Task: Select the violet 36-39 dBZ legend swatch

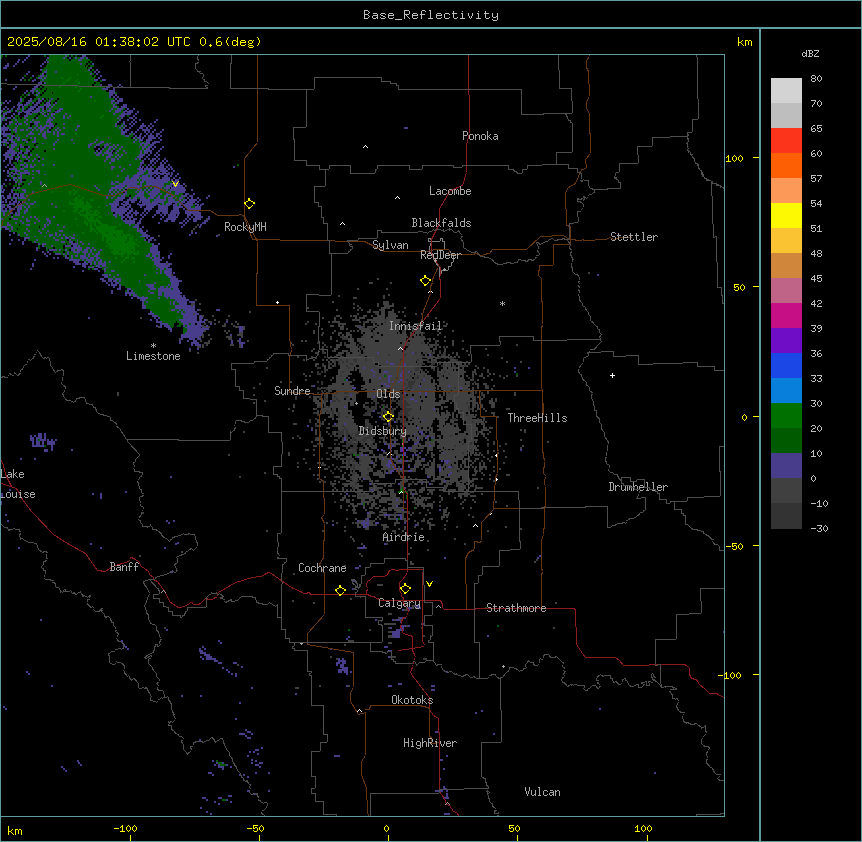Action: [x=786, y=341]
